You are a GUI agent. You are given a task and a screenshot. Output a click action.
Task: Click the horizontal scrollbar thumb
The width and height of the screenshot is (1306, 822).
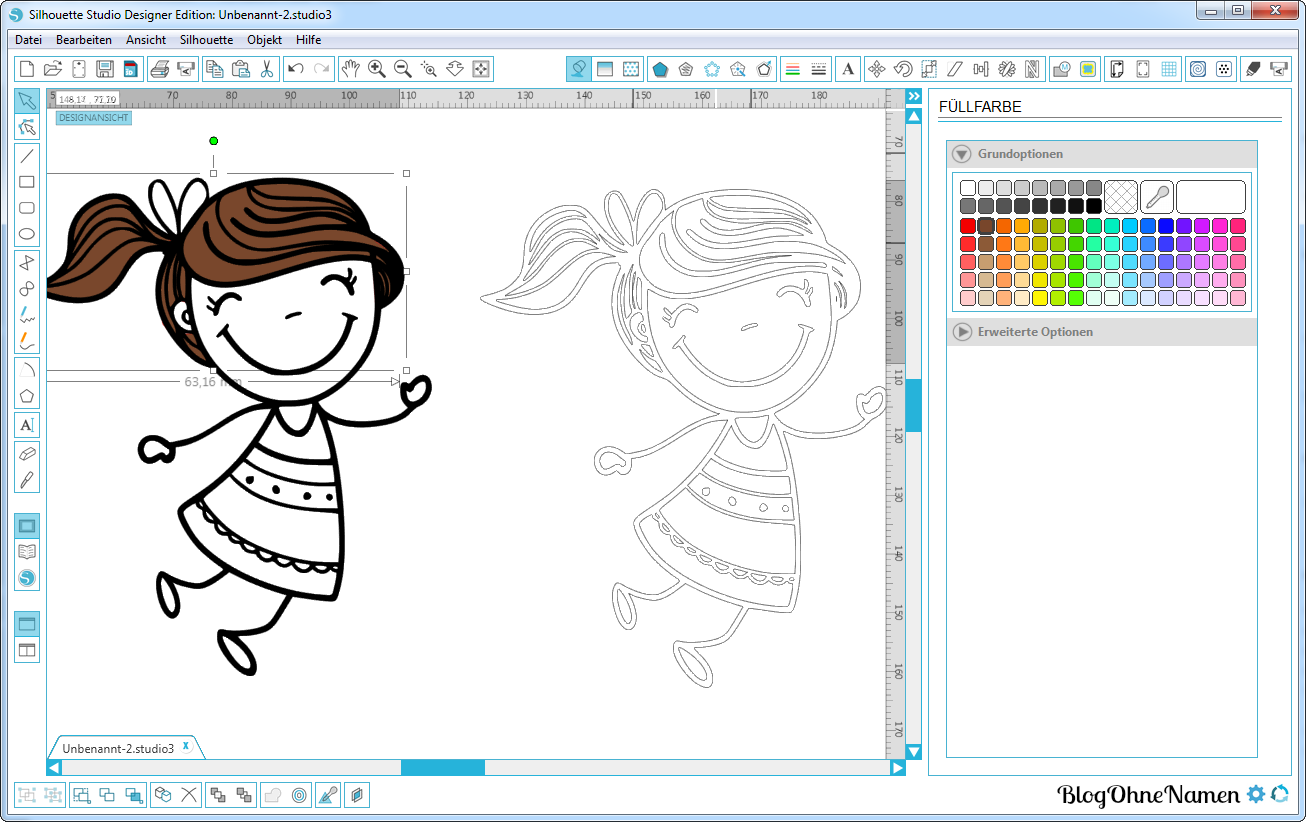442,767
